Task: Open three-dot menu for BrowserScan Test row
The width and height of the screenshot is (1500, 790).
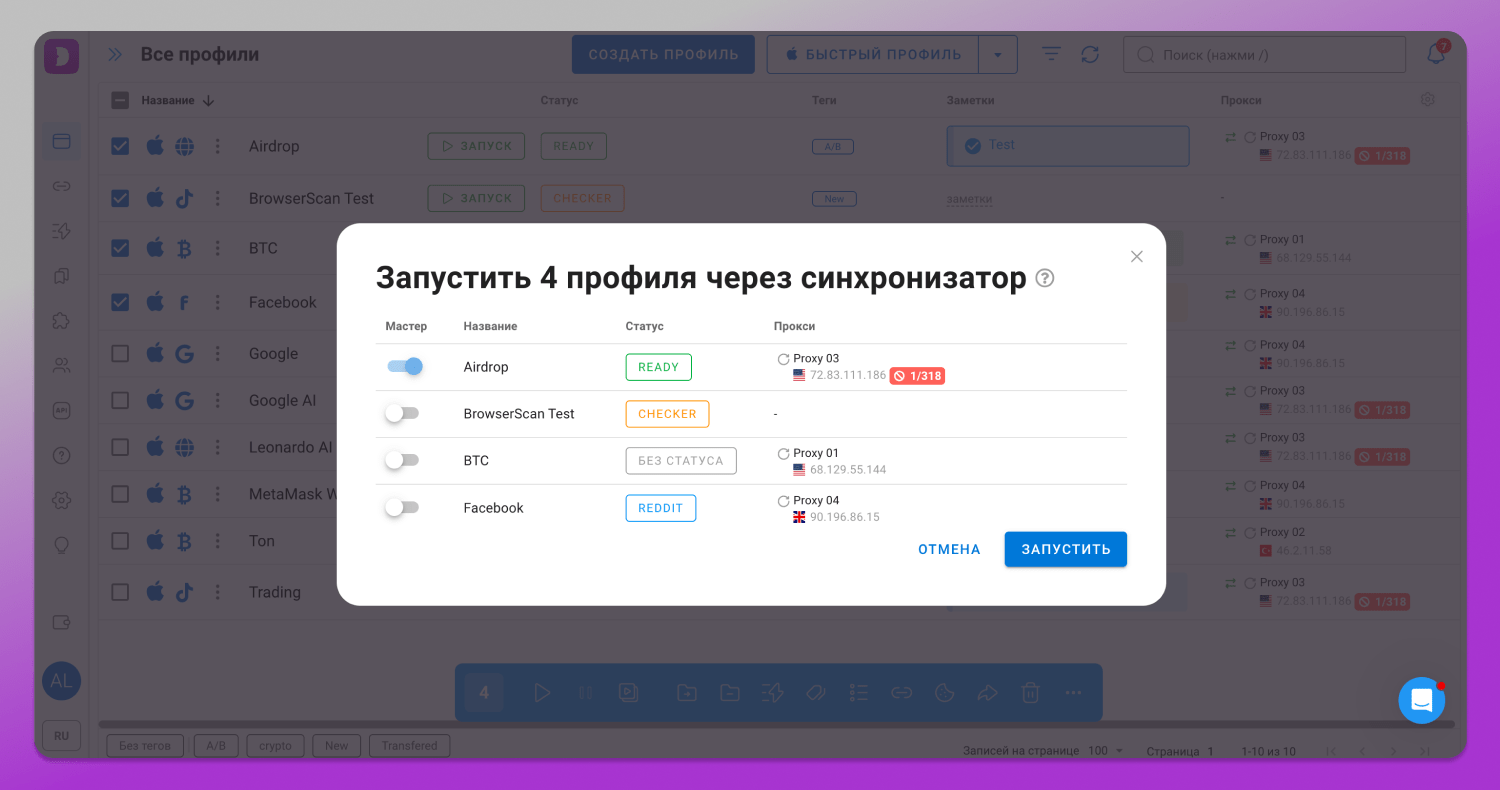Action: tap(217, 198)
